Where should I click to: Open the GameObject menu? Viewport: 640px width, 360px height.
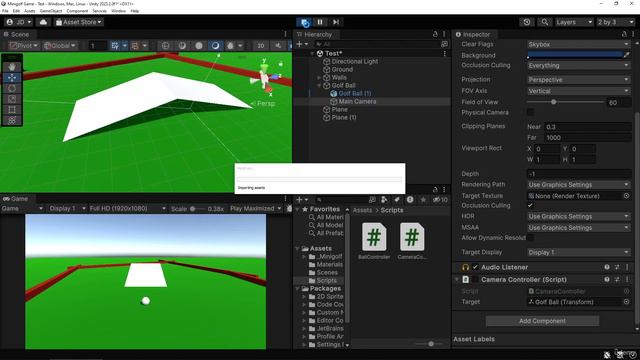[x=51, y=11]
